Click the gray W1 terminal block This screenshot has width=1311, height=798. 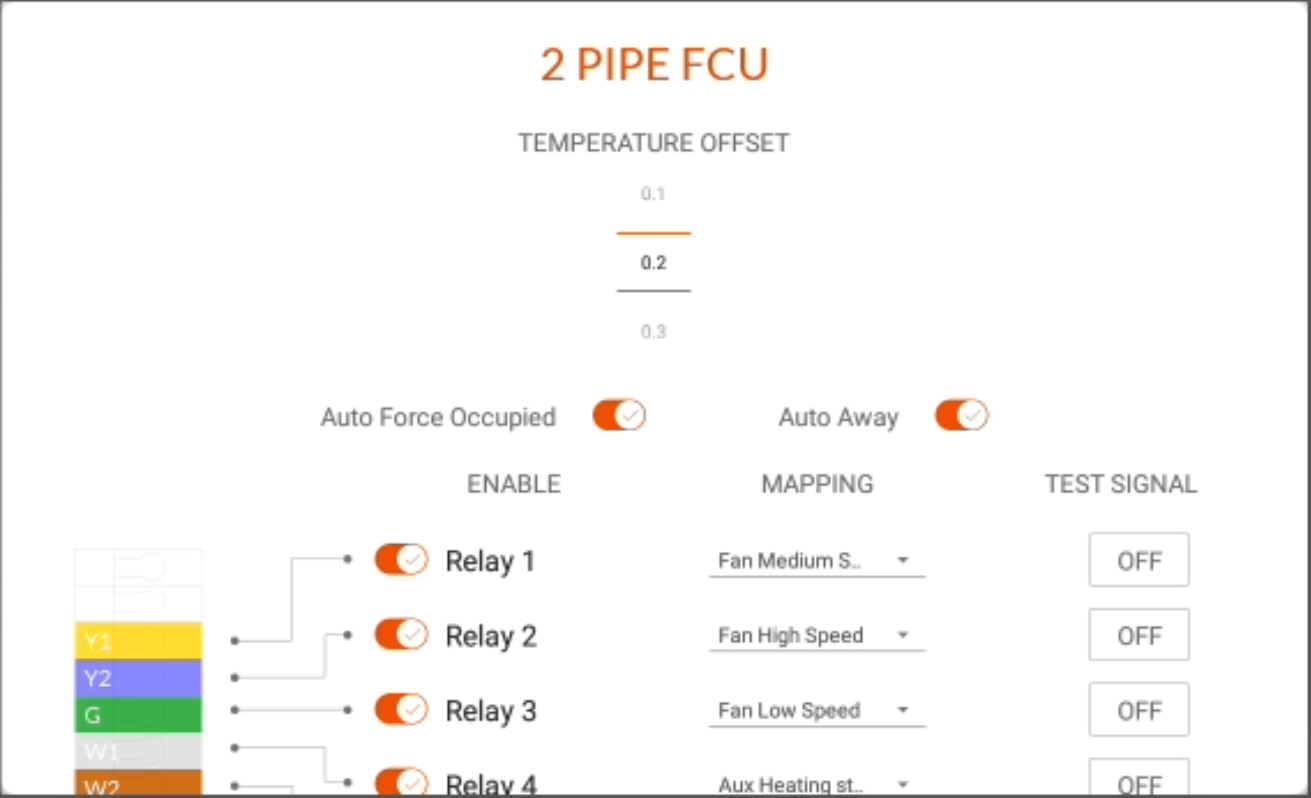point(138,751)
